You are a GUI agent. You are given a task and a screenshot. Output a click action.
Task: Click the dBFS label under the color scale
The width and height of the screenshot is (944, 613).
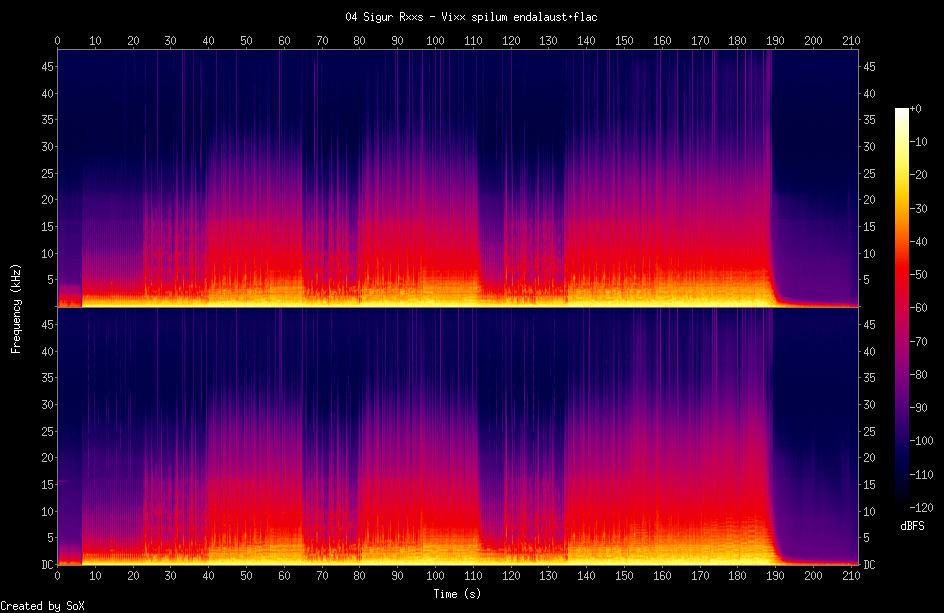coord(912,525)
